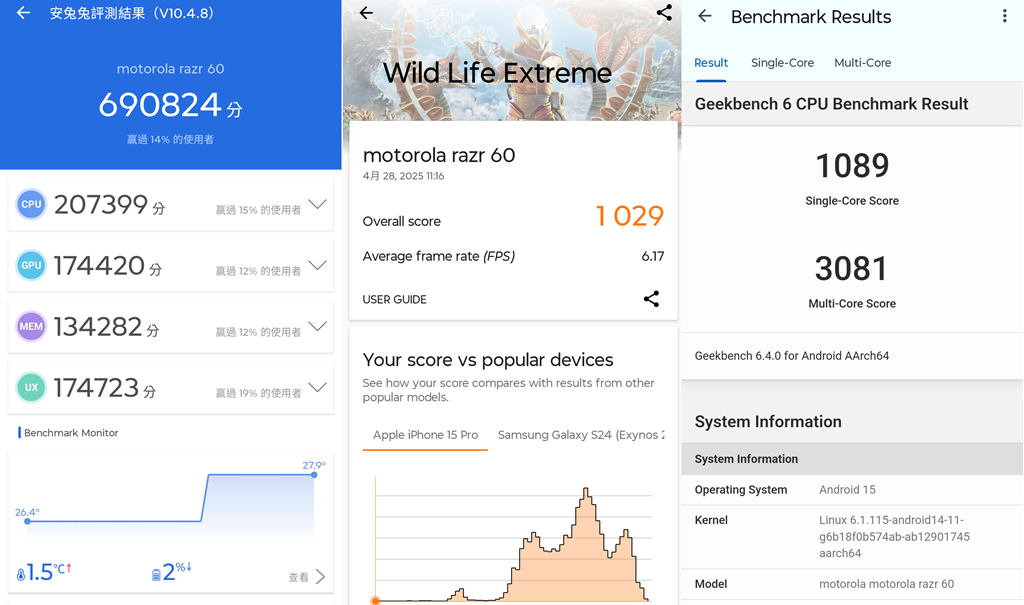Expand the UX 174723 score details
Screen dimensions: 1024x605
pos(317,387)
